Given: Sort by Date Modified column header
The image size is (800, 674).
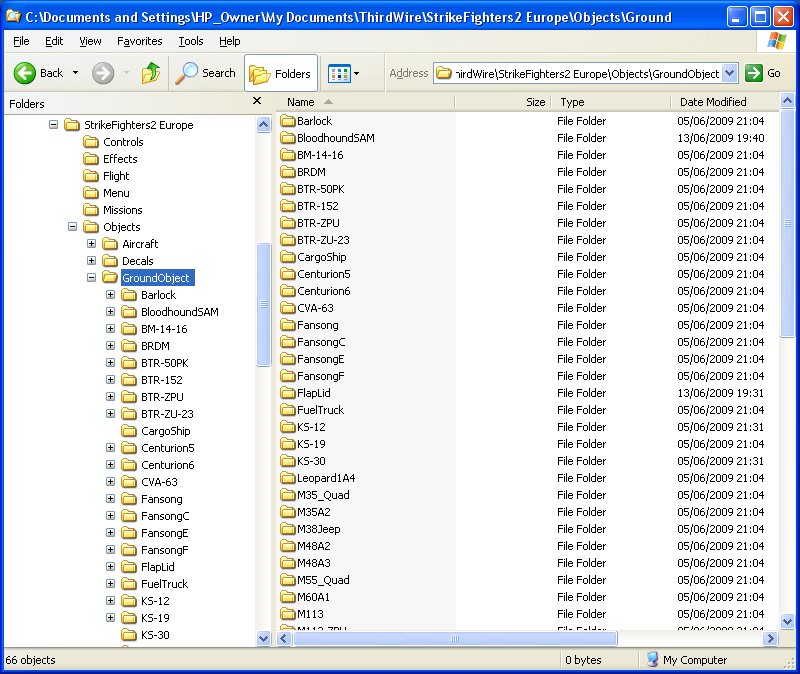Looking at the screenshot, I should pos(725,102).
